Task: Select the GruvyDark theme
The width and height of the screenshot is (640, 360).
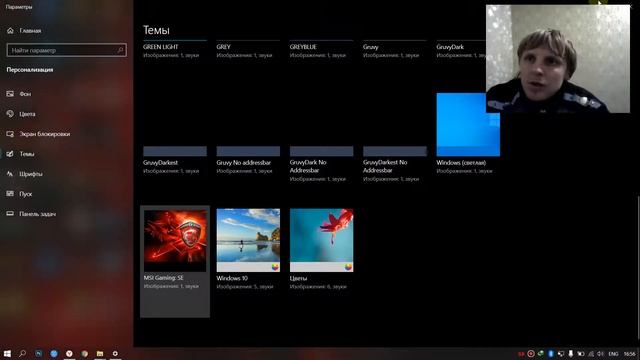Action: 461,50
